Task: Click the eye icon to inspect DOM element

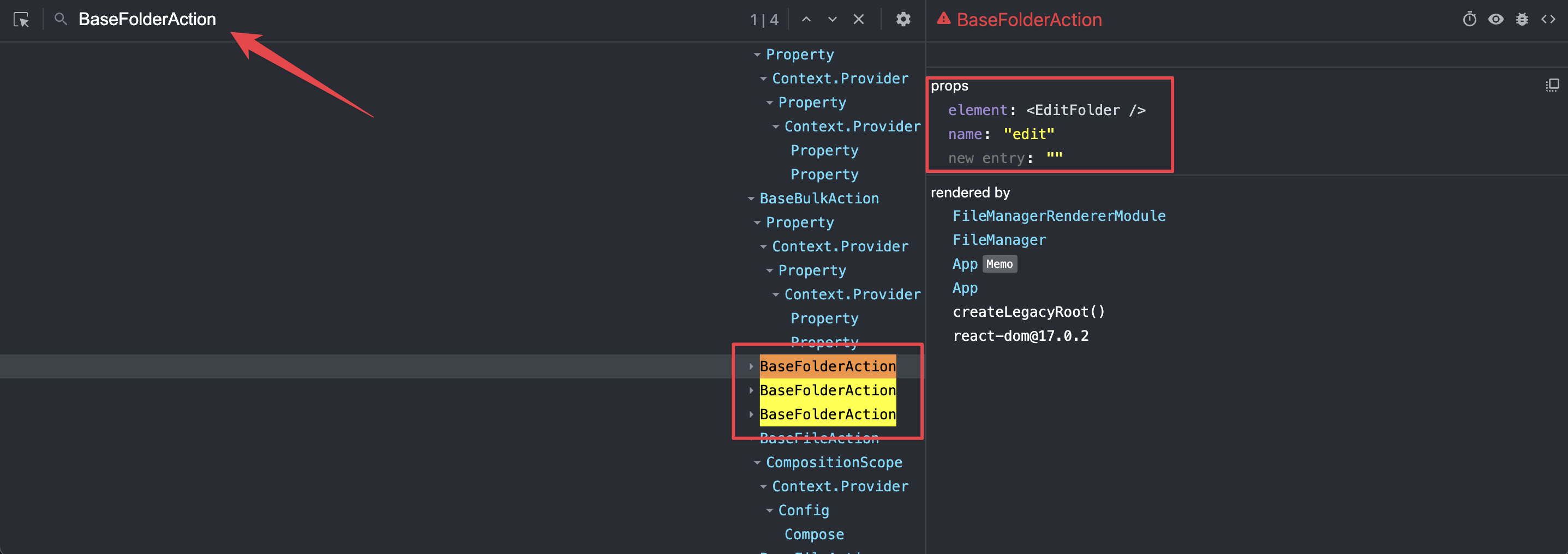Action: click(x=1496, y=19)
